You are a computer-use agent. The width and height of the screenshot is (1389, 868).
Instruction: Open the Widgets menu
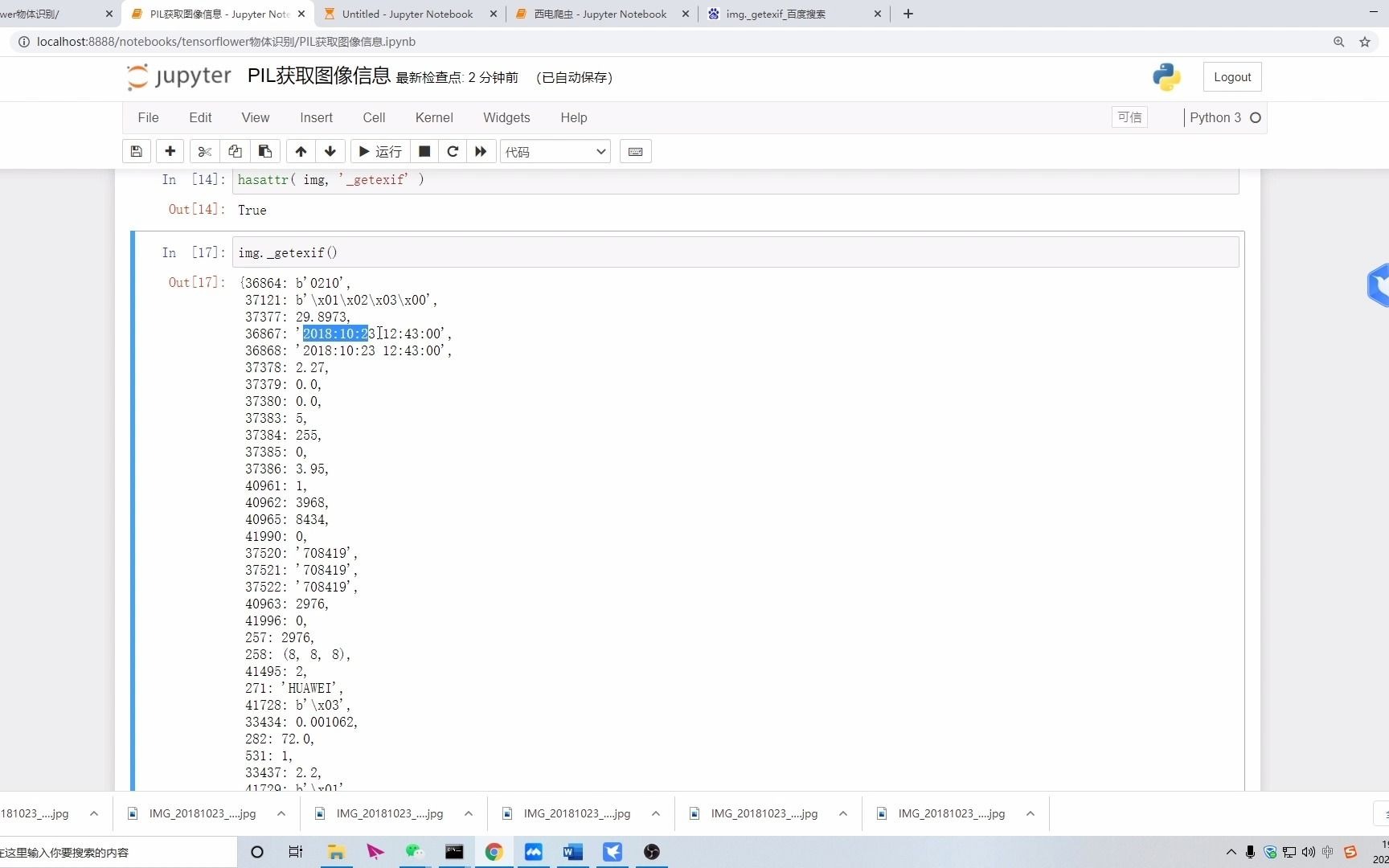pos(506,117)
